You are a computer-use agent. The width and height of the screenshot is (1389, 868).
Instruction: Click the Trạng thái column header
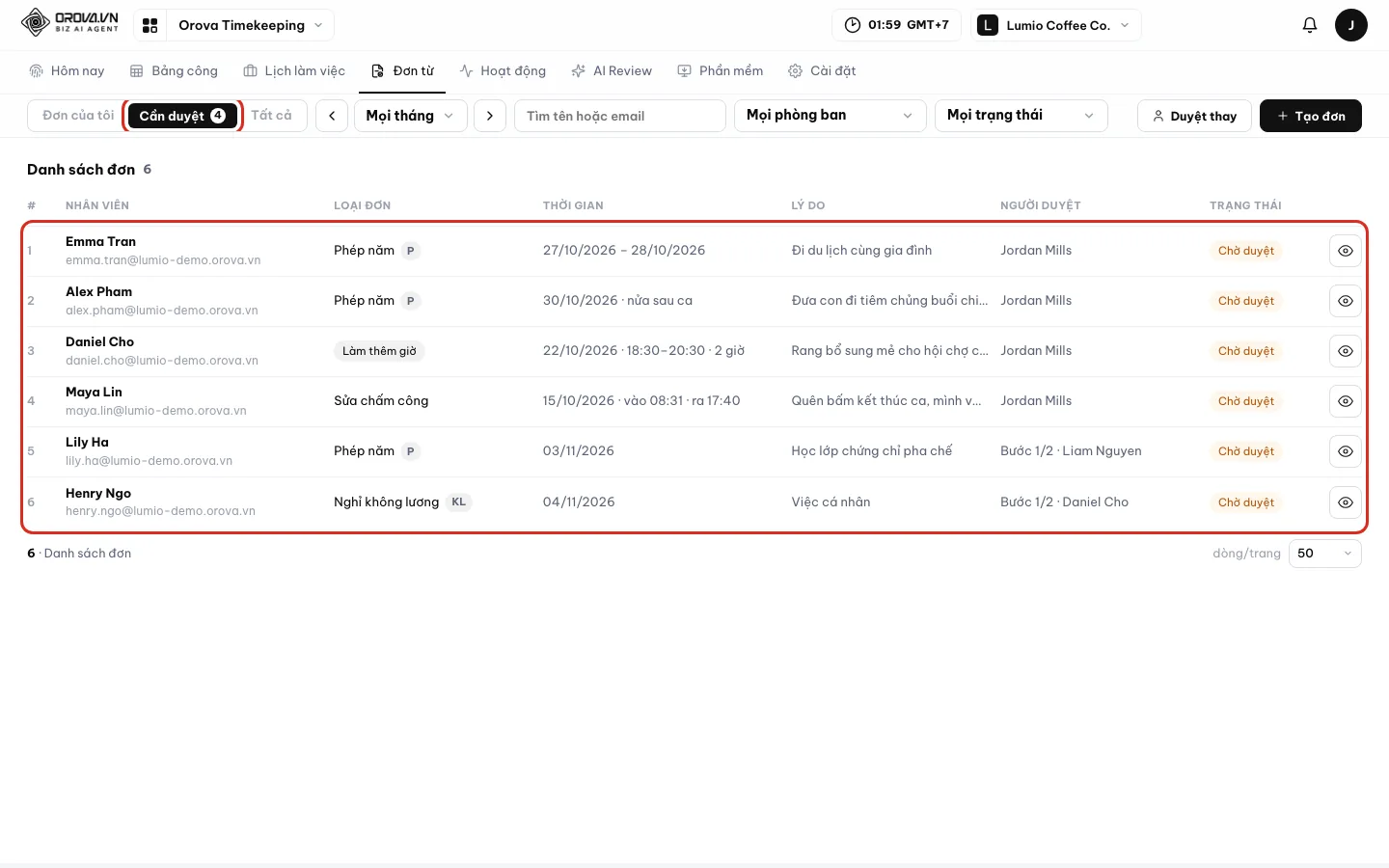(1245, 205)
